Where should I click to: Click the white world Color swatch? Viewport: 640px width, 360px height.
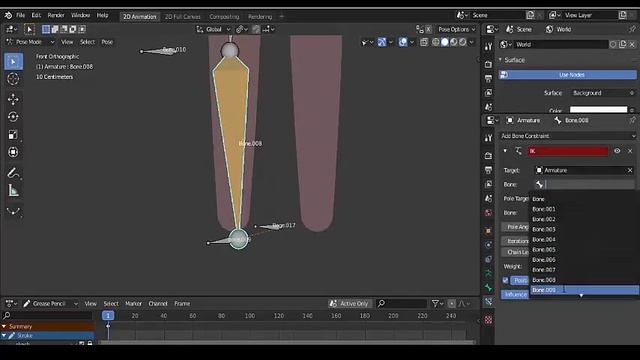[x=598, y=109]
